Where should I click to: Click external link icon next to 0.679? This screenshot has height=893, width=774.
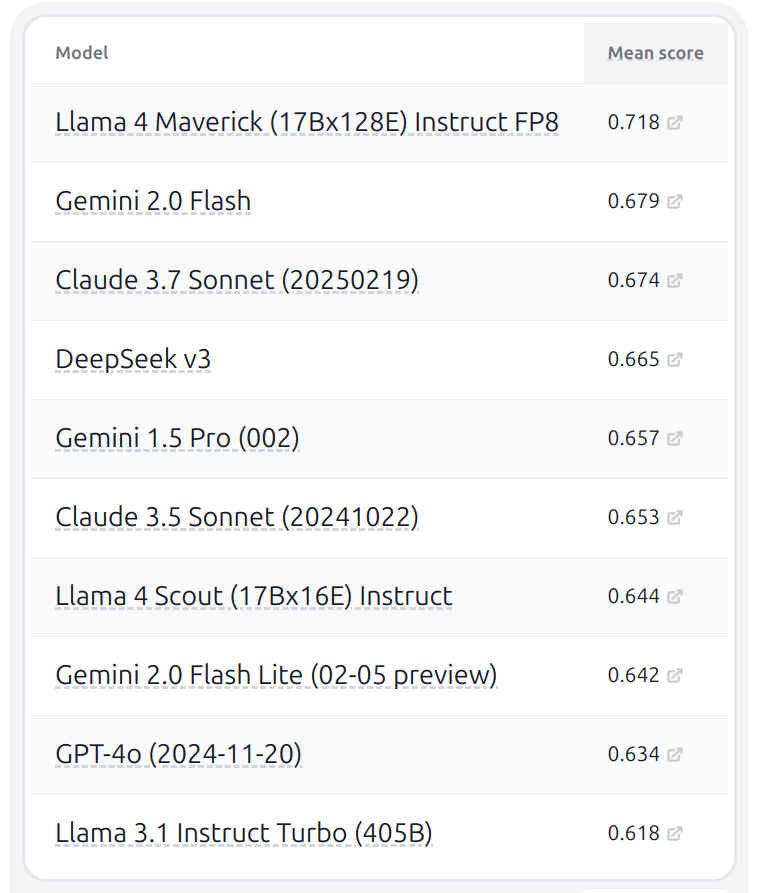tap(675, 202)
